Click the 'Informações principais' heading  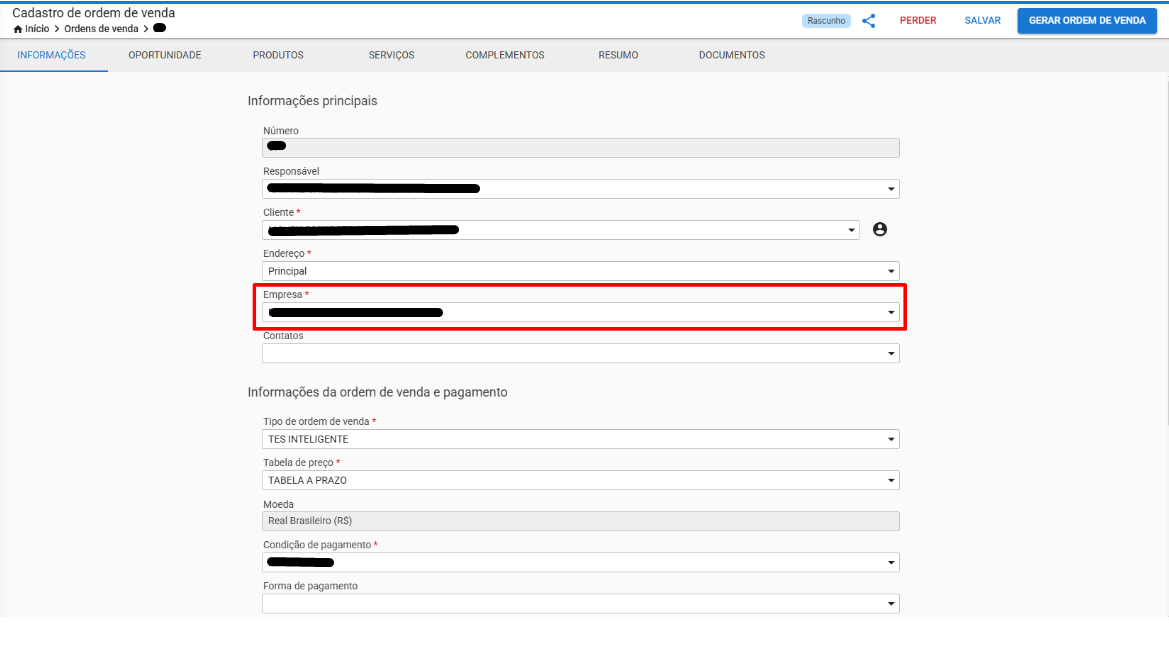tap(312, 101)
